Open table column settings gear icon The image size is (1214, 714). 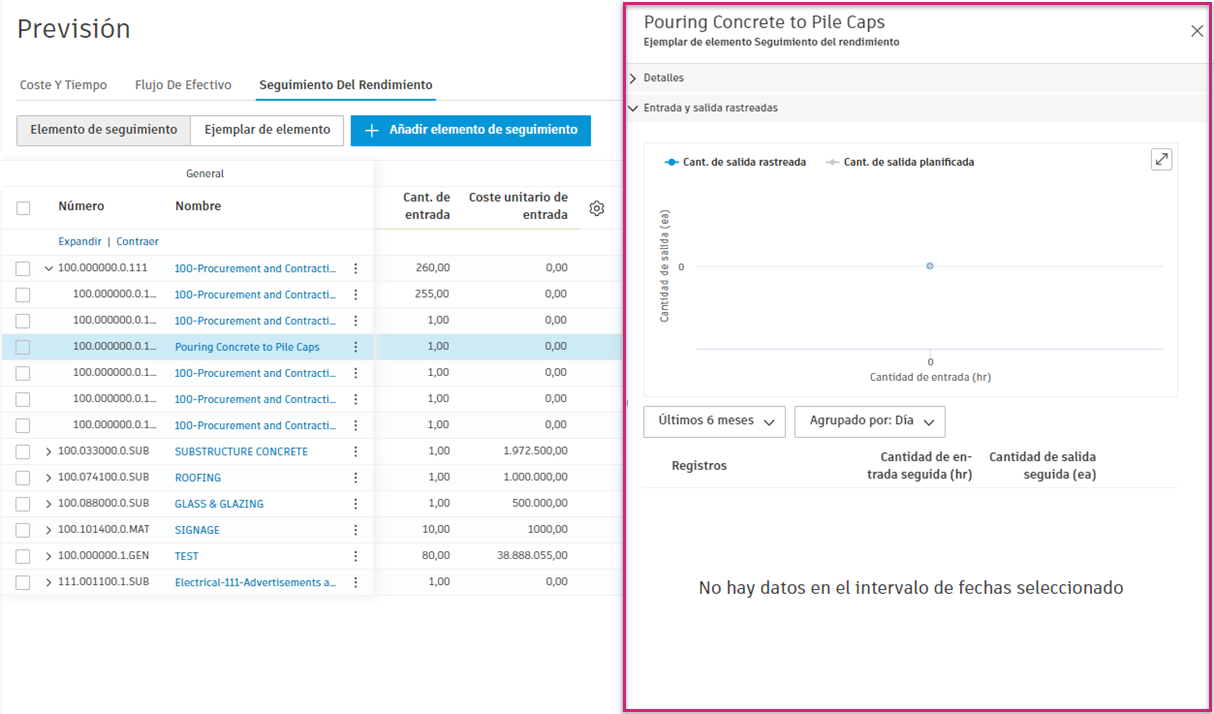pos(597,208)
